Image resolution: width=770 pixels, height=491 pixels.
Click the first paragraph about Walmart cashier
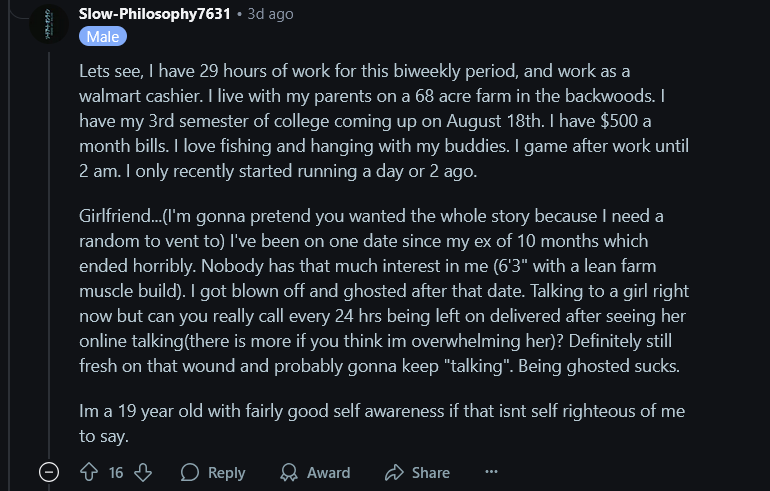point(384,121)
